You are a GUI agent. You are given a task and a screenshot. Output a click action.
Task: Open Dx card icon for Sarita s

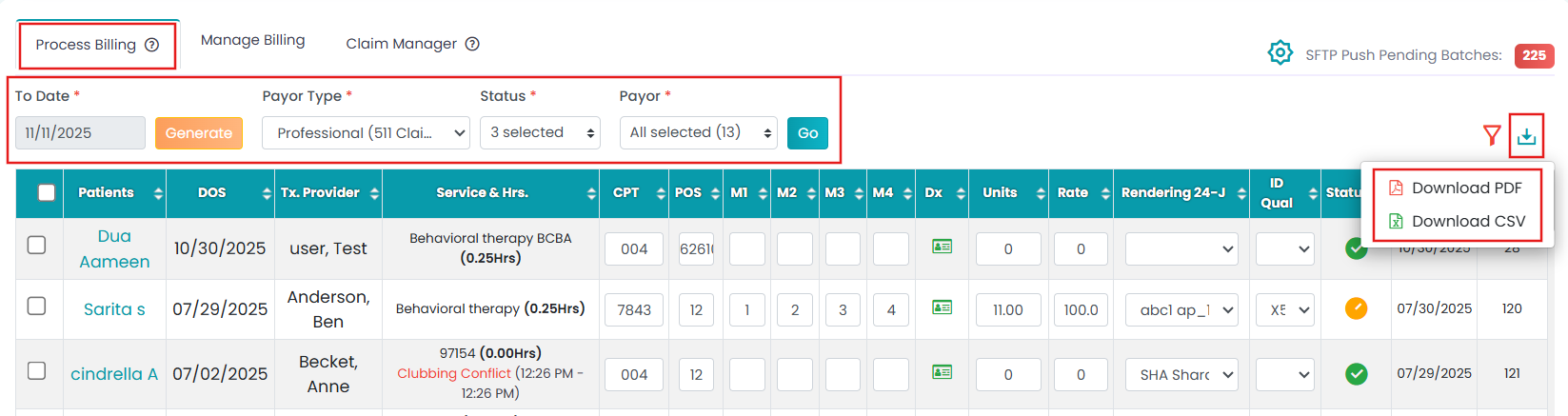tap(942, 307)
